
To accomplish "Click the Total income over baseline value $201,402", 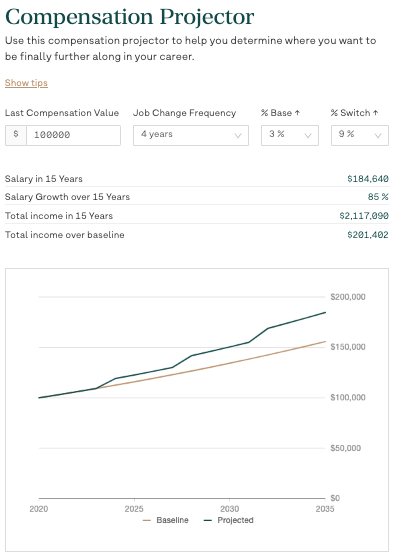I will pos(368,235).
